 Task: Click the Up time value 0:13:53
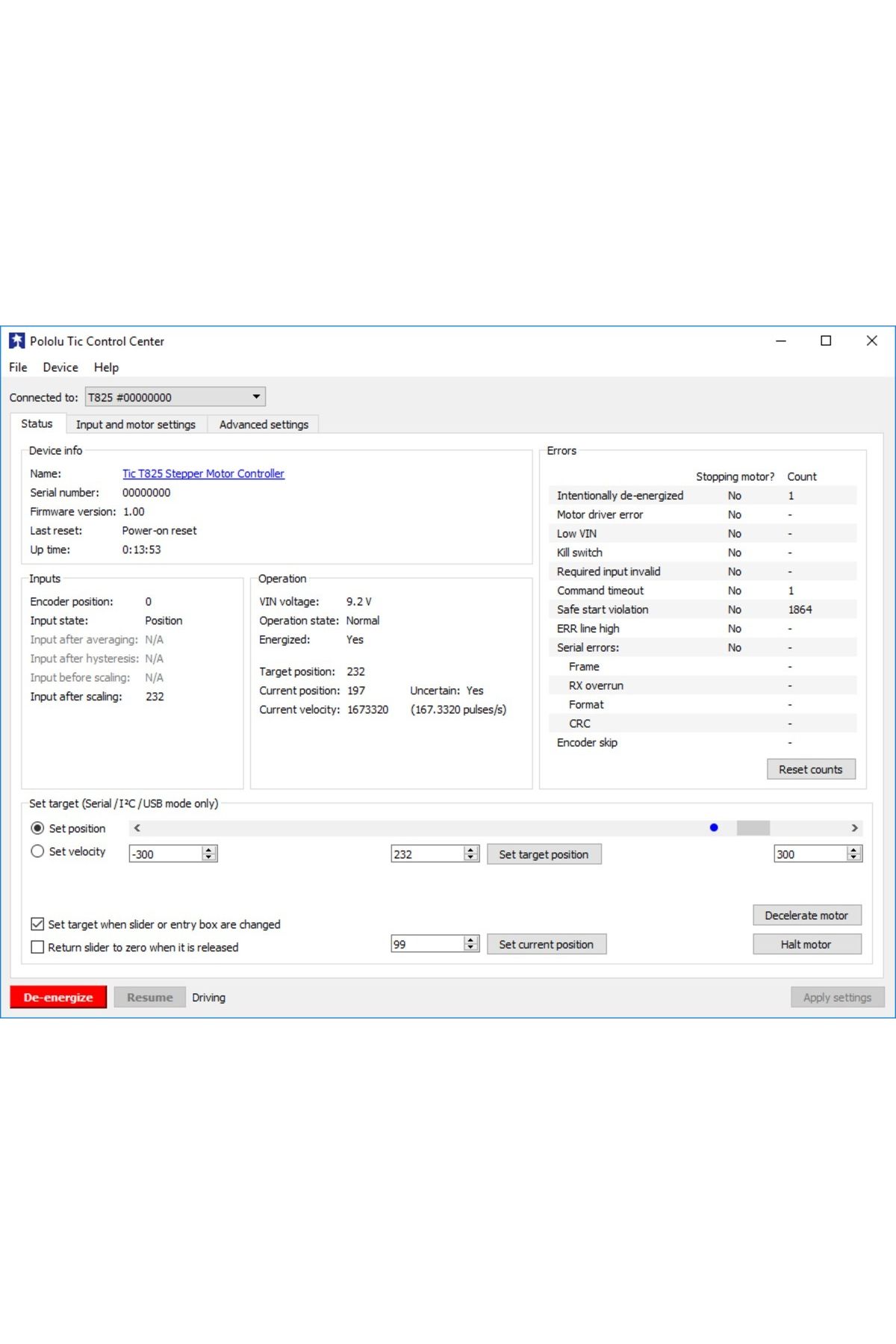(141, 550)
